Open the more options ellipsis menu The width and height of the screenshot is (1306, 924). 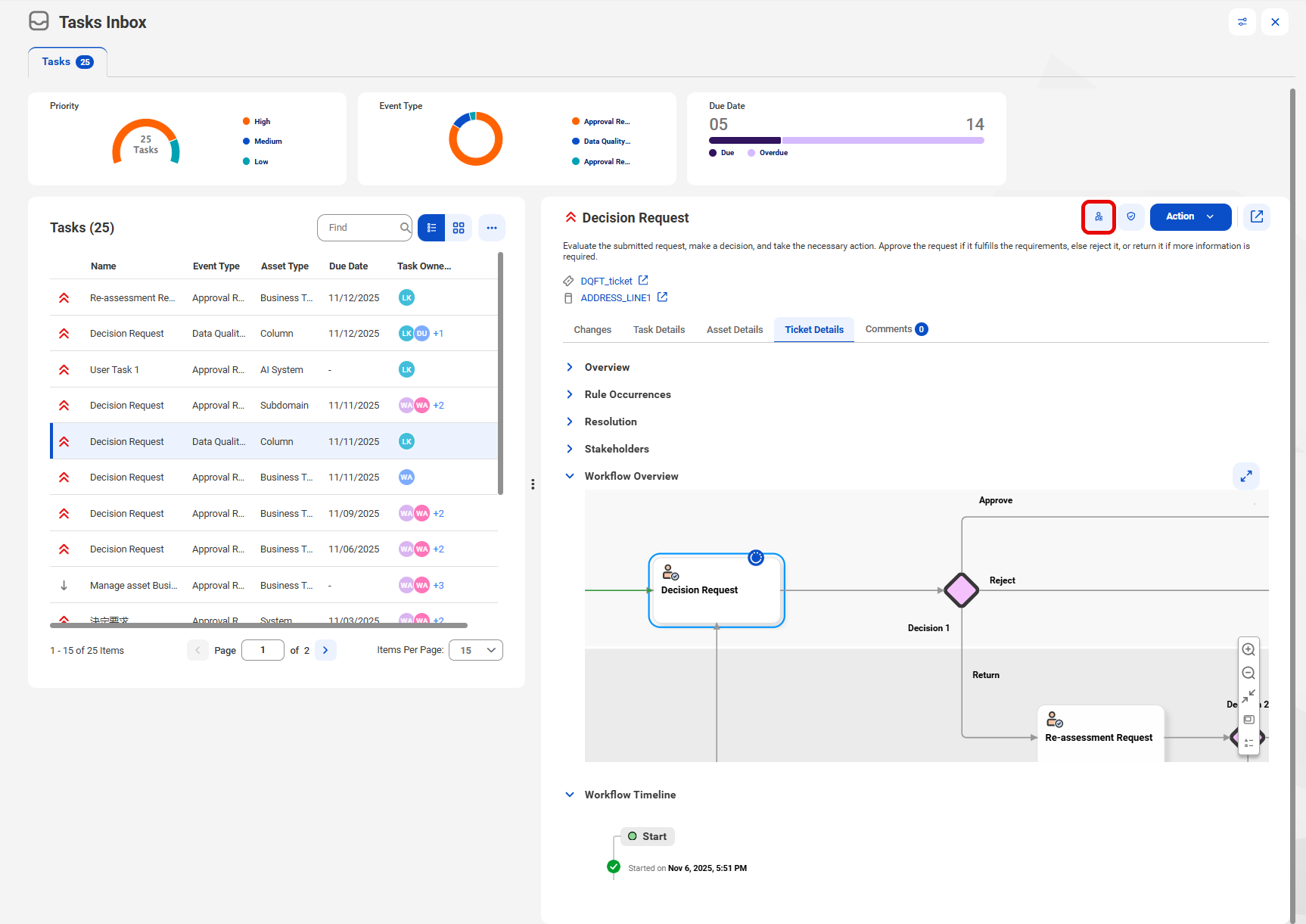click(x=492, y=228)
